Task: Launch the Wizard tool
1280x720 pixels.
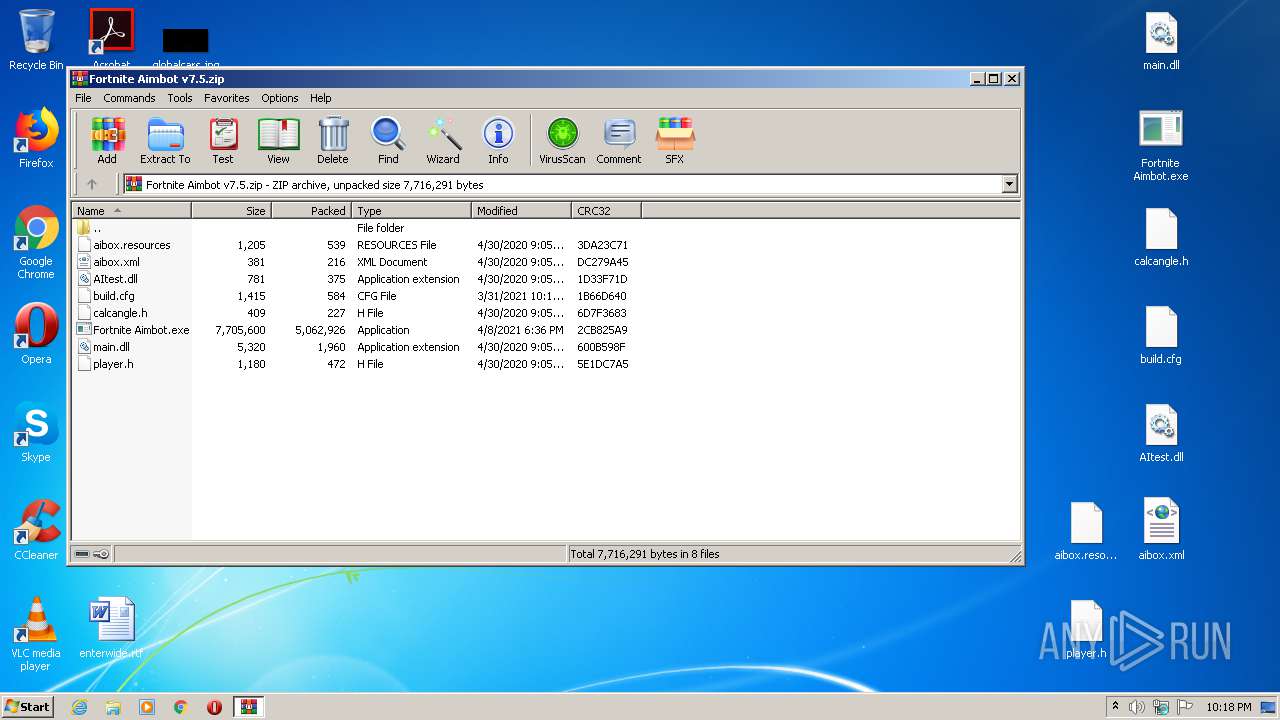Action: point(443,140)
